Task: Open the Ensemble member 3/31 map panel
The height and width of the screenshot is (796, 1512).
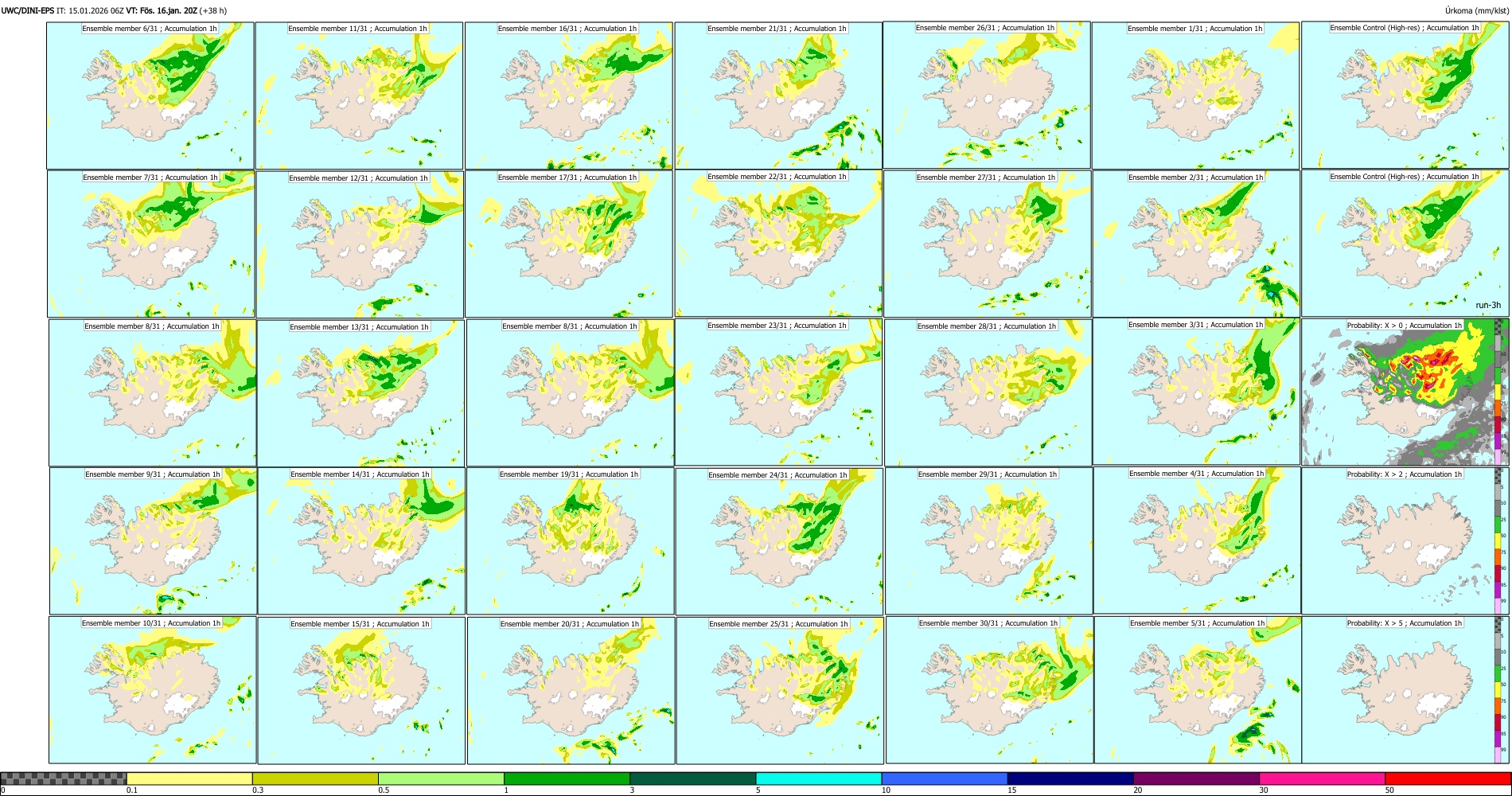Action: pos(1197,392)
